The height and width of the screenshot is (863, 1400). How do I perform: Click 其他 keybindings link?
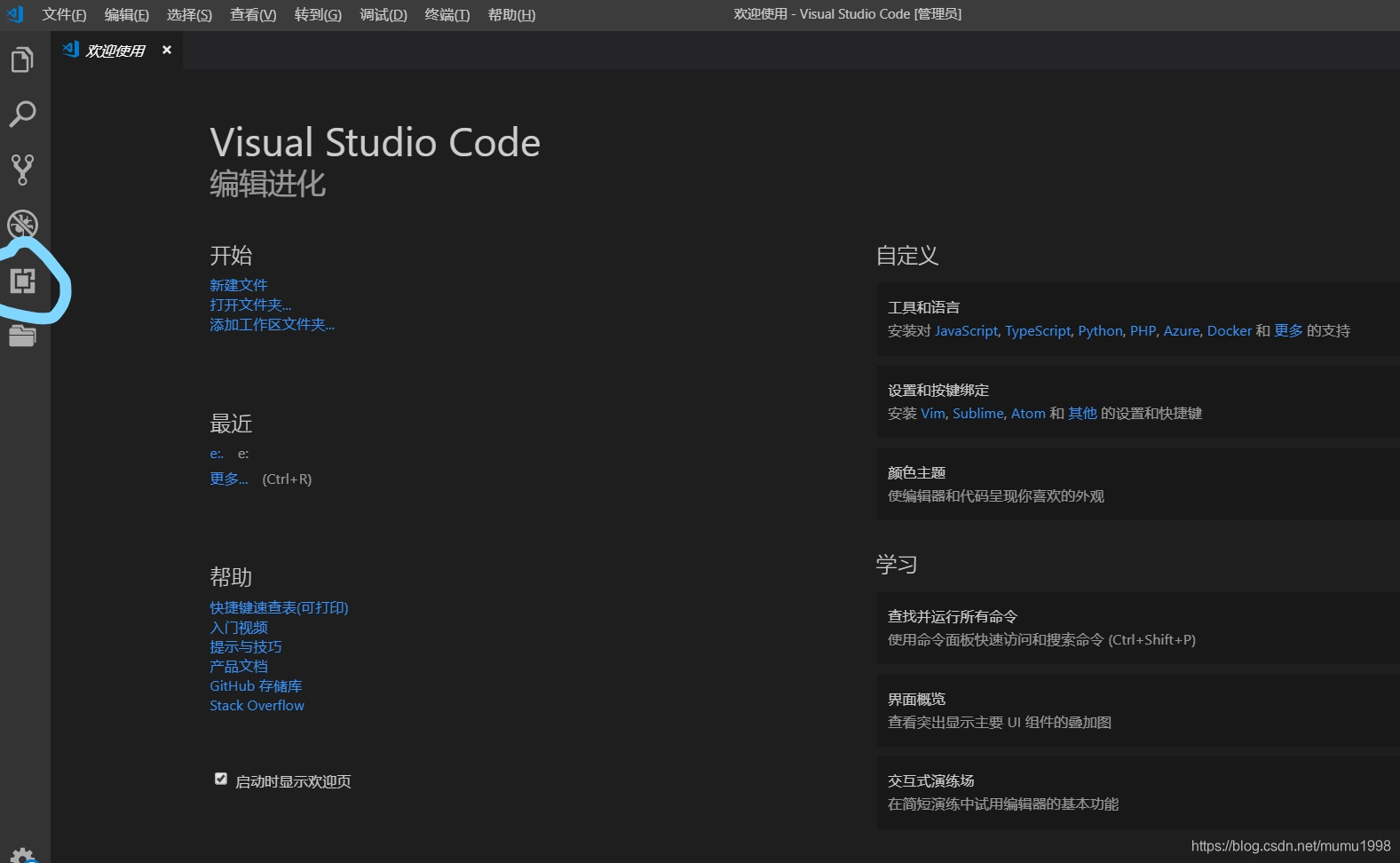coord(1082,413)
